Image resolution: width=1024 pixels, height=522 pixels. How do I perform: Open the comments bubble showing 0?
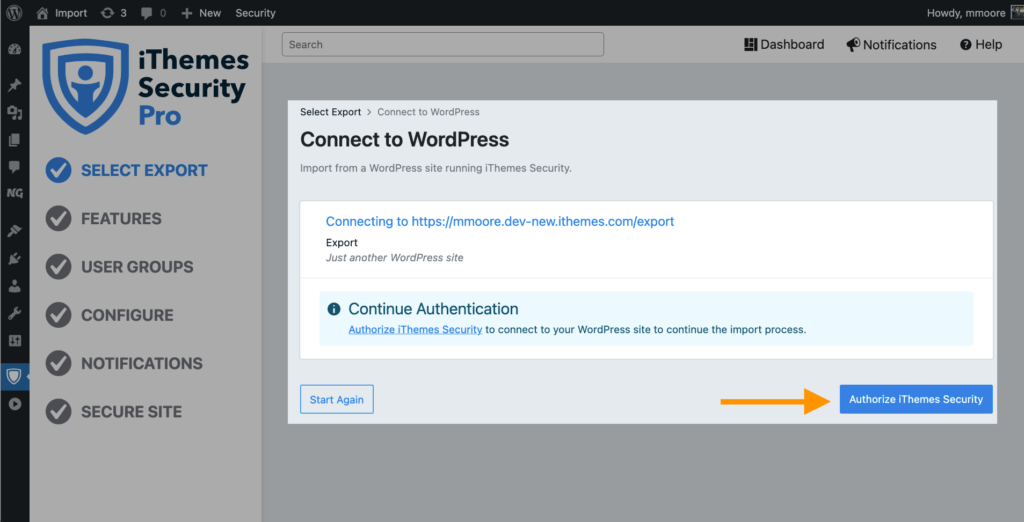[153, 13]
